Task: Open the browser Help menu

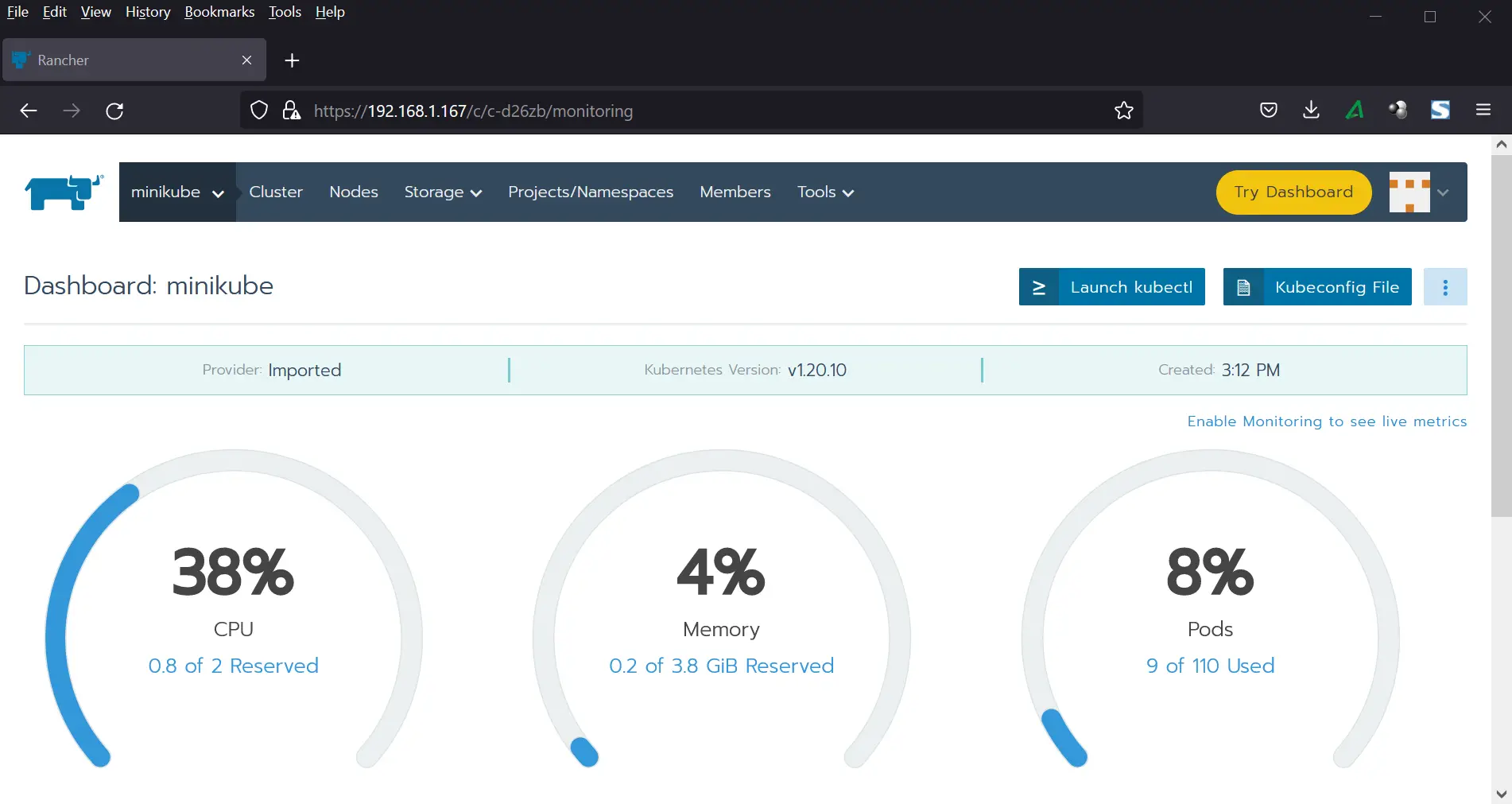Action: coord(330,12)
